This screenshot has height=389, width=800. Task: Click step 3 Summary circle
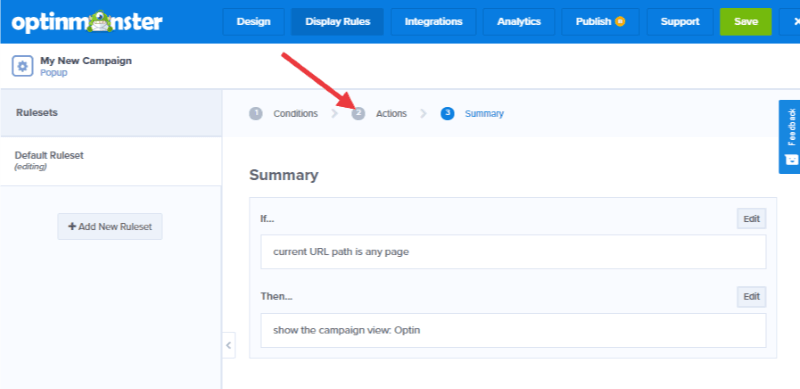[x=447, y=113]
